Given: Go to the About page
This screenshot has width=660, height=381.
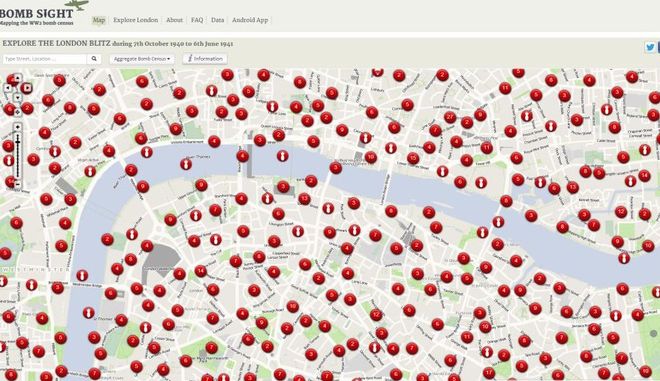Looking at the screenshot, I should tap(174, 20).
